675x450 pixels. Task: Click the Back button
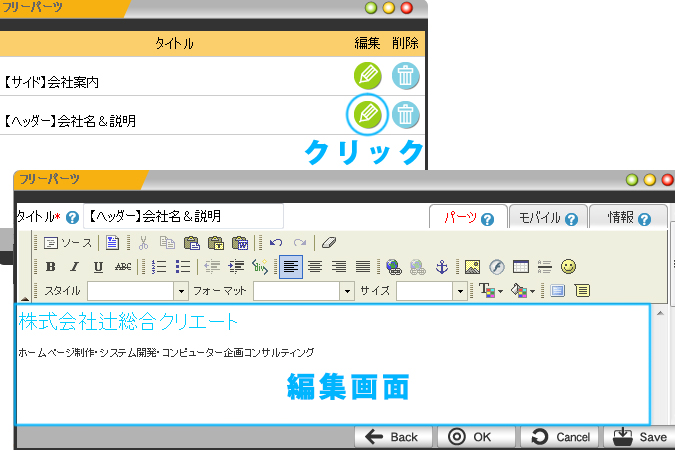pyautogui.click(x=393, y=437)
